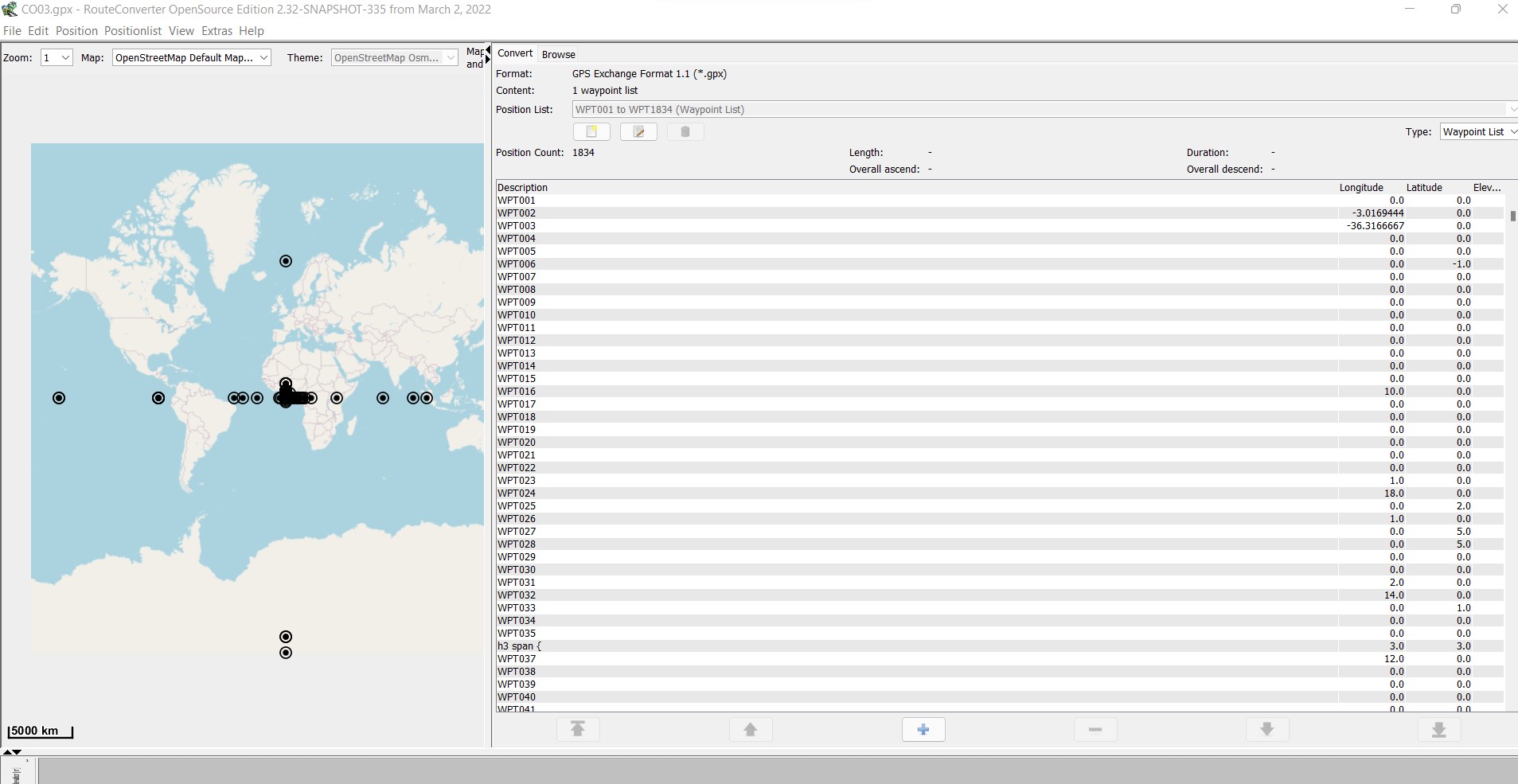Select the WPT016 row in list
Image resolution: width=1518 pixels, height=784 pixels.
click(x=517, y=392)
